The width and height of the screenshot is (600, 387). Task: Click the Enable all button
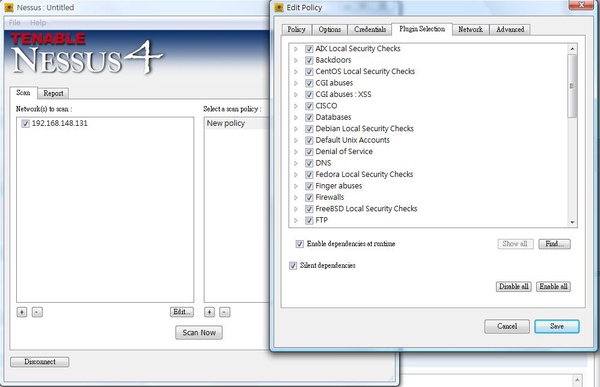coord(553,286)
